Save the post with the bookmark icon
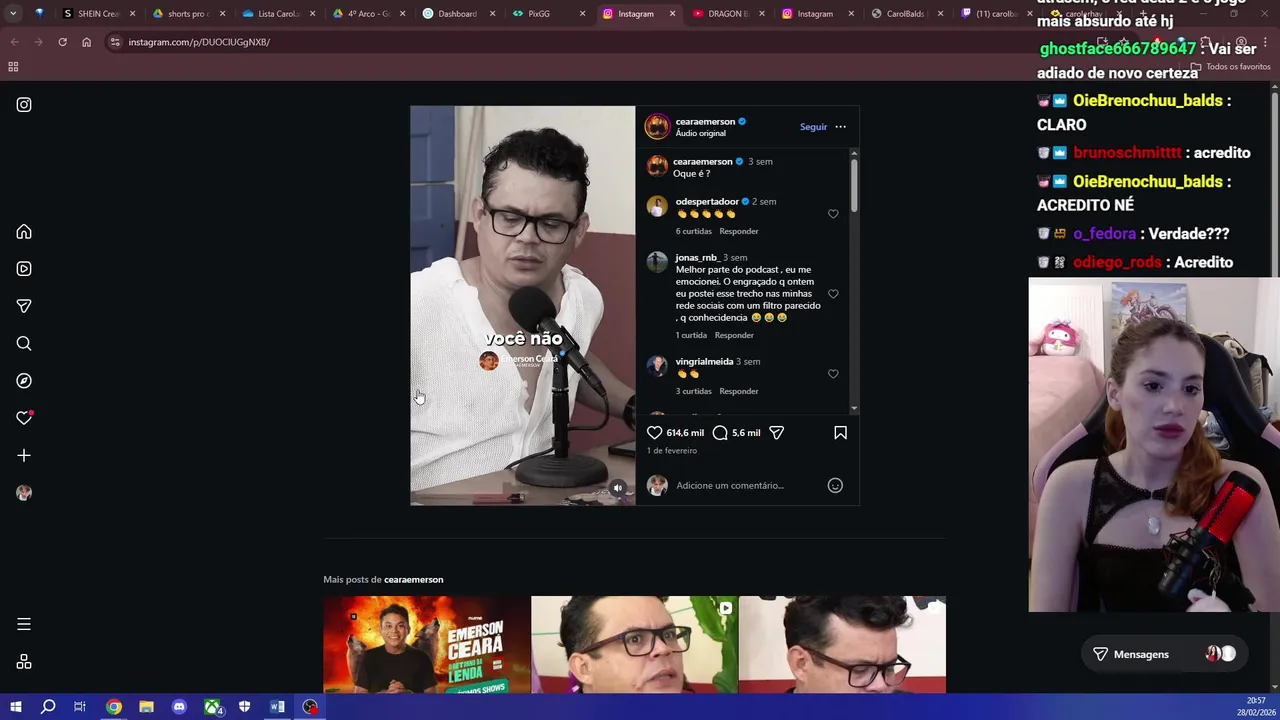 tap(840, 433)
